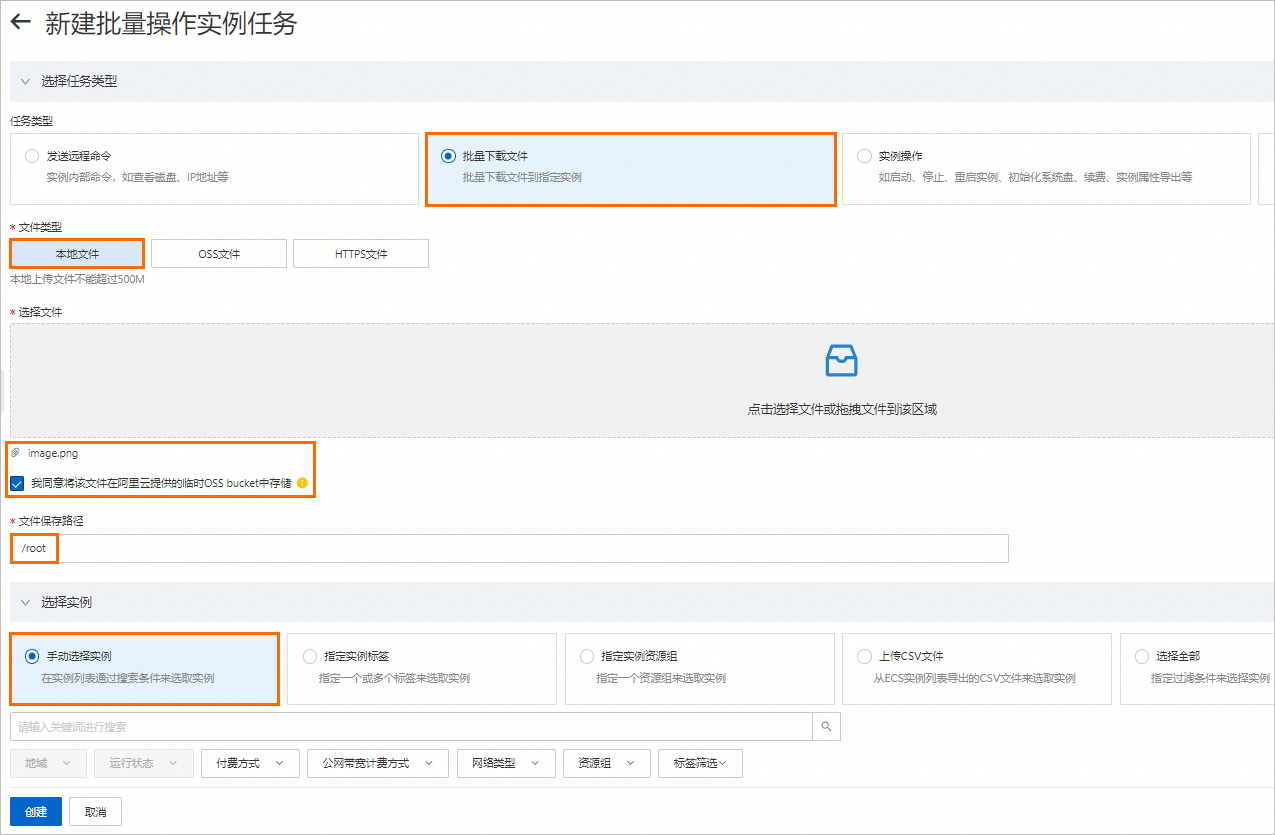
Task: Click the paperclip icon next to image.png
Action: 15,453
